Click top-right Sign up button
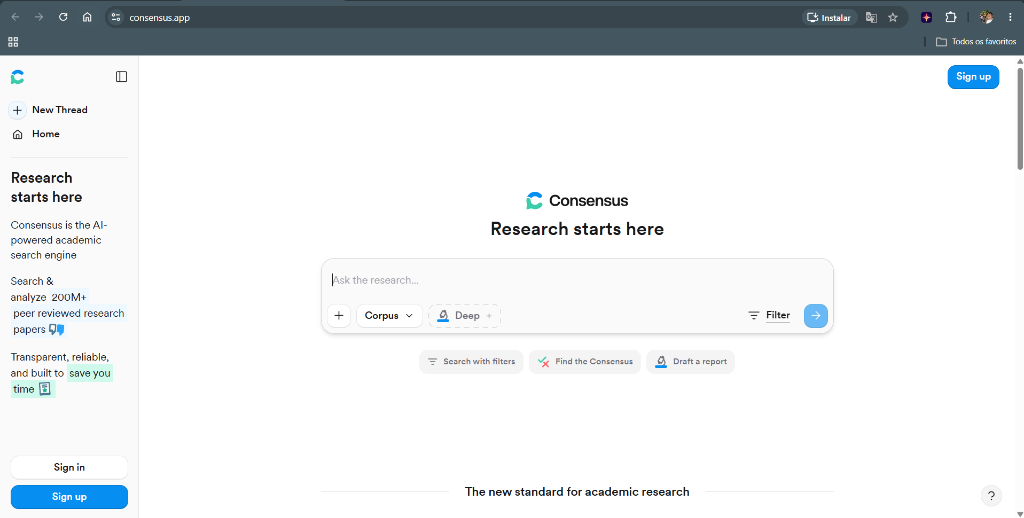The height and width of the screenshot is (518, 1024). point(973,76)
